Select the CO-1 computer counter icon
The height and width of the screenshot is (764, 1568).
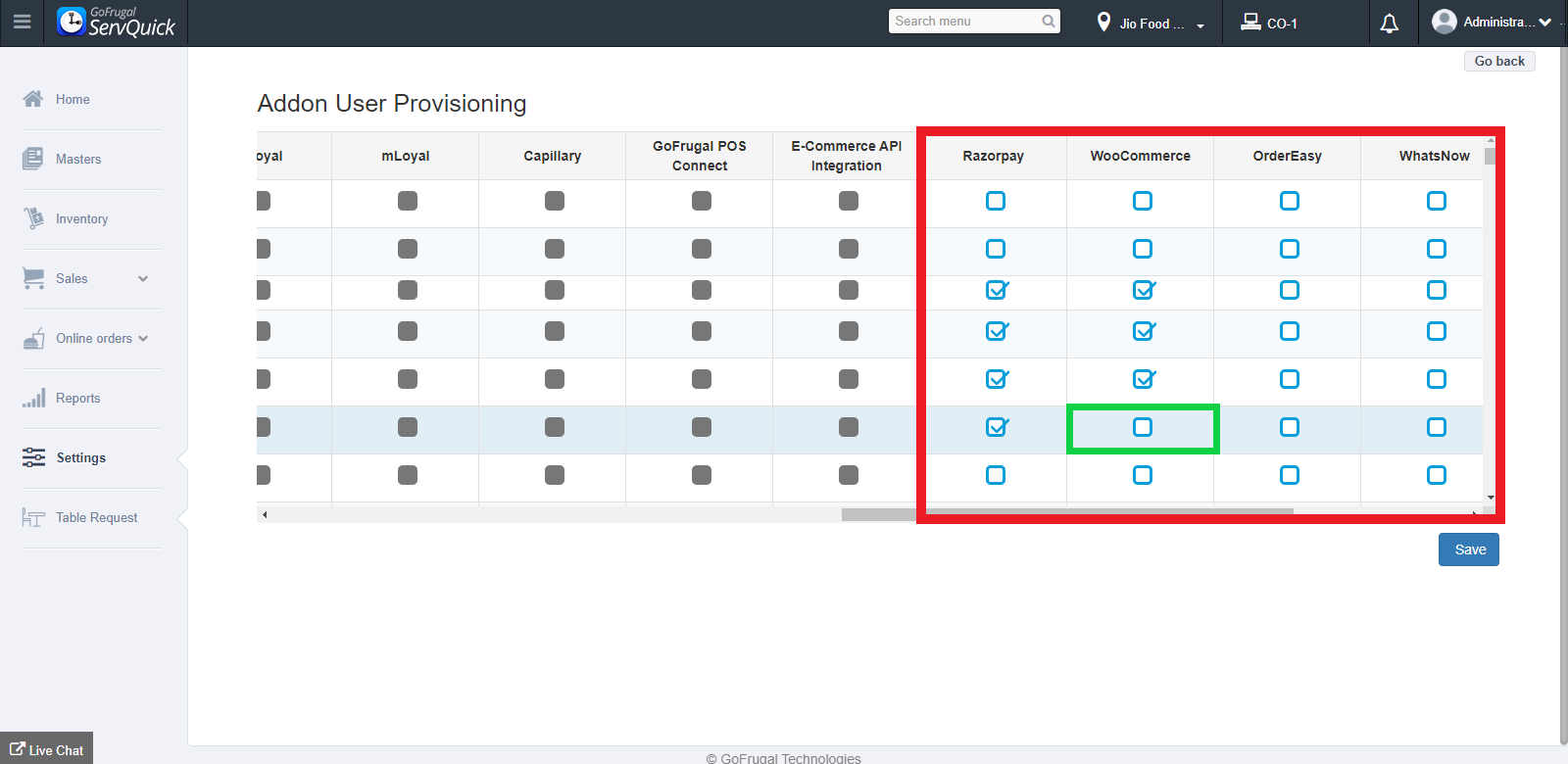[1250, 22]
